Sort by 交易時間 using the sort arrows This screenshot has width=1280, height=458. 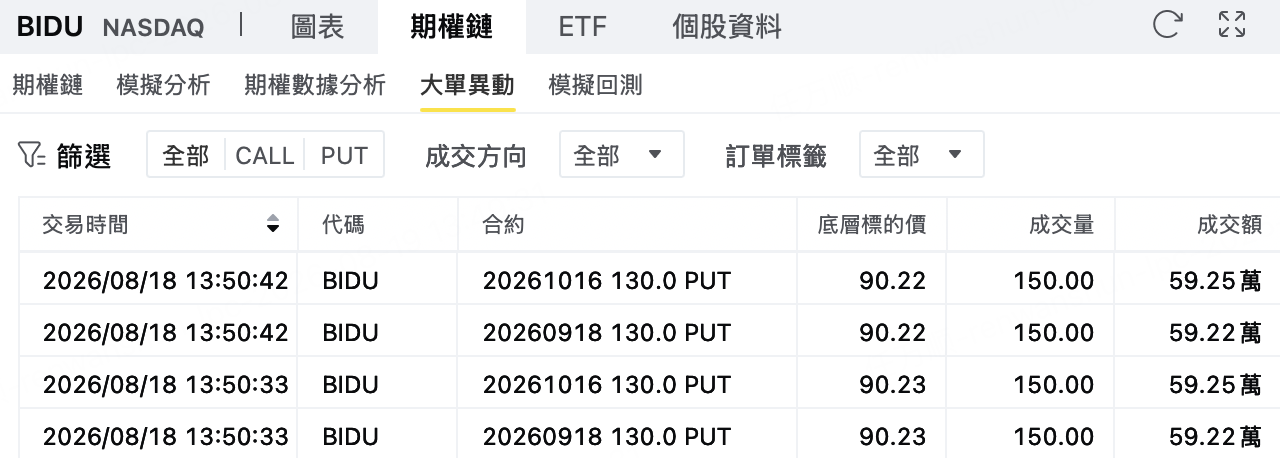[272, 225]
